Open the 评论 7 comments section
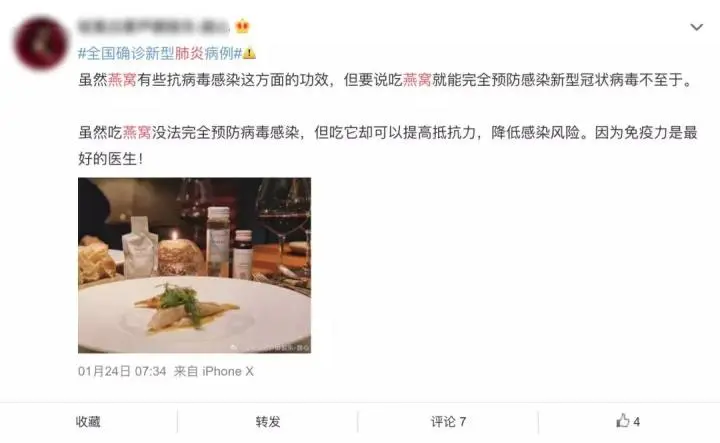The image size is (720, 443). (x=448, y=421)
